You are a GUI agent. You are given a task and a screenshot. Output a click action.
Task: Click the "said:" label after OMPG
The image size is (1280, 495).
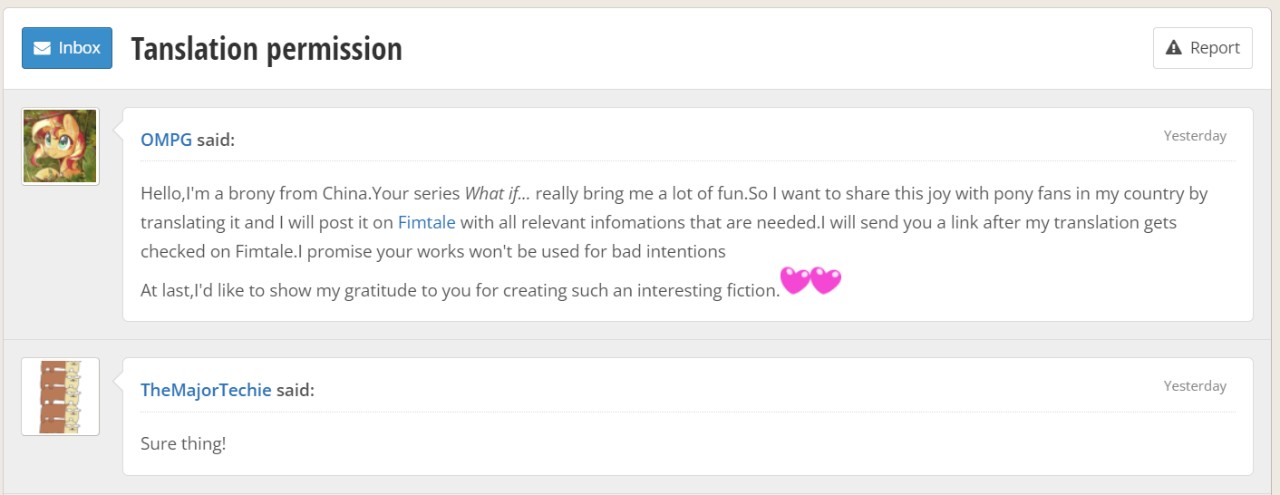point(215,139)
